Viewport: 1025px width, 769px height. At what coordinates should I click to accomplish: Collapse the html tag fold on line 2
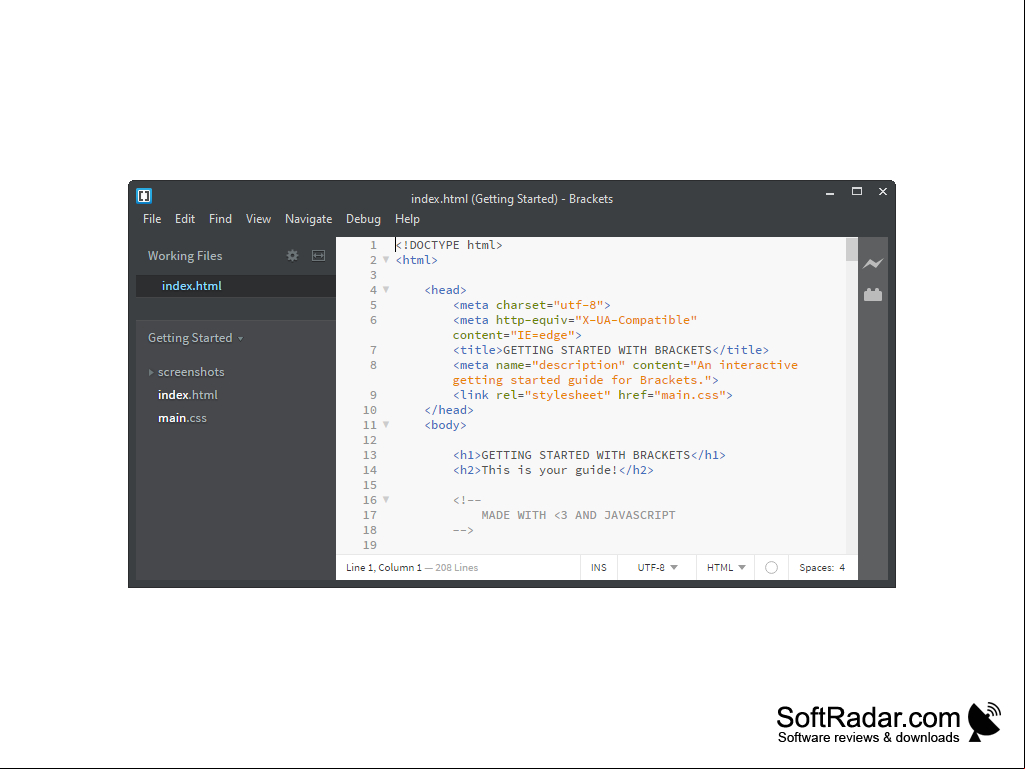tap(386, 260)
